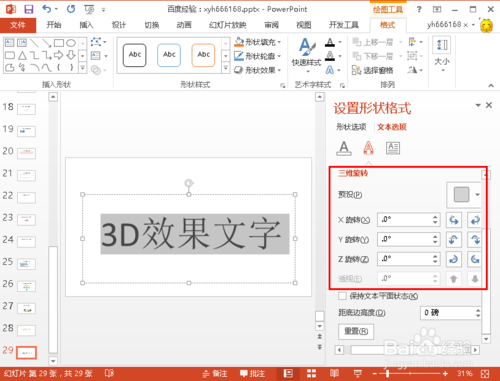Image resolution: width=500 pixels, height=381 pixels.
Task: Select the Oval shape in shapes gallery
Action: (71, 43)
